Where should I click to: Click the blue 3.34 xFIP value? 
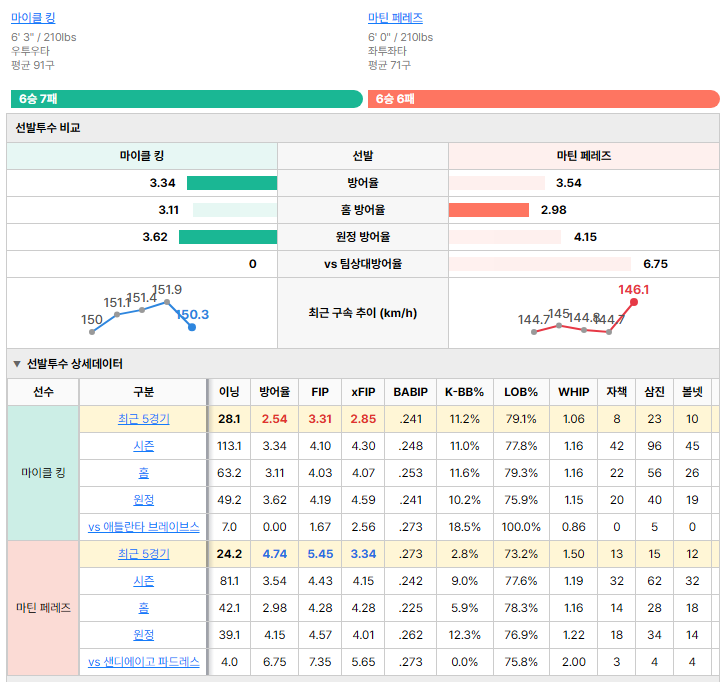coord(363,554)
